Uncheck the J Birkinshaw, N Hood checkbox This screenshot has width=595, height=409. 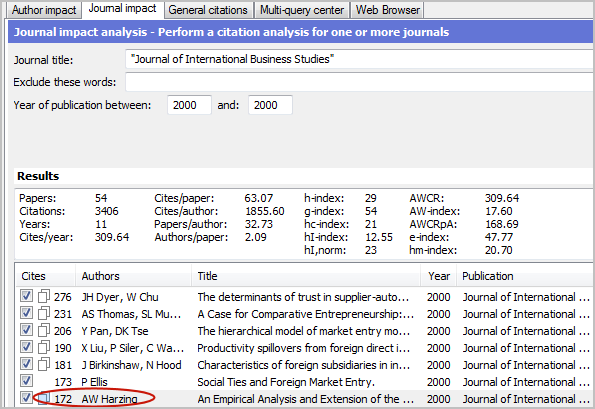[26, 364]
